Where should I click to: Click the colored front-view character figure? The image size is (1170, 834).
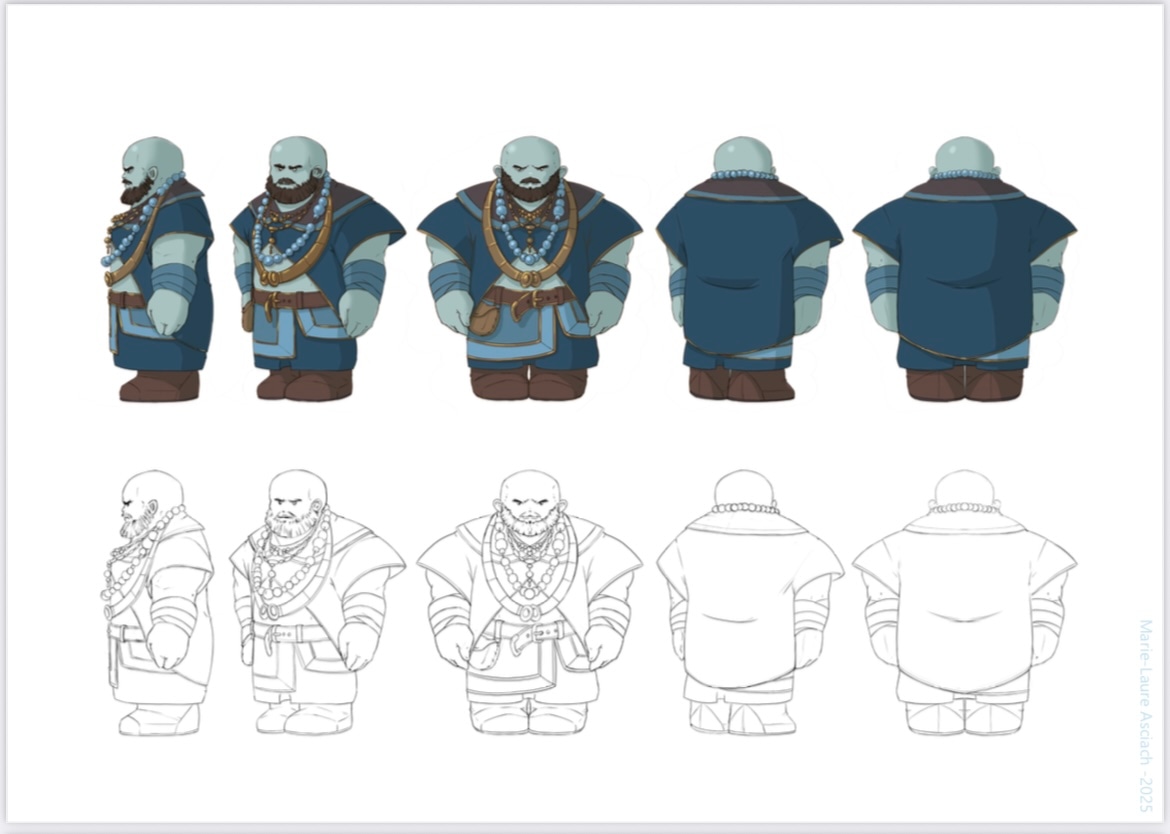(530, 269)
